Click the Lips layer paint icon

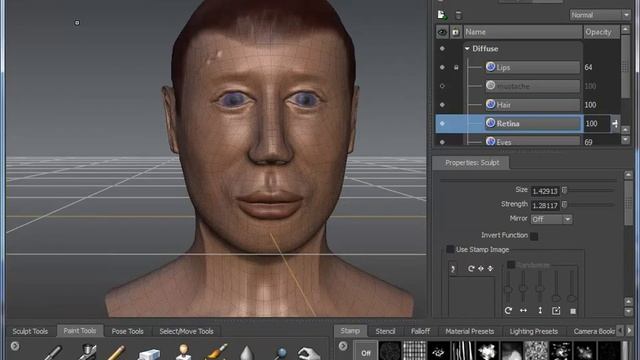point(491,67)
